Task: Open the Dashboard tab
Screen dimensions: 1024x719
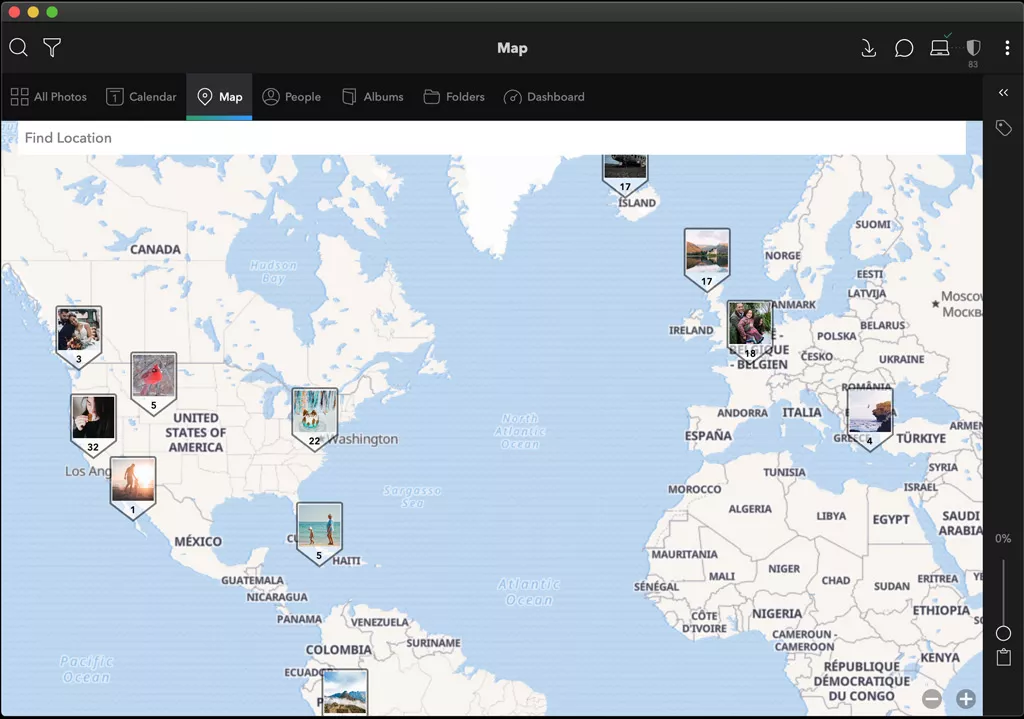Action: click(x=544, y=97)
